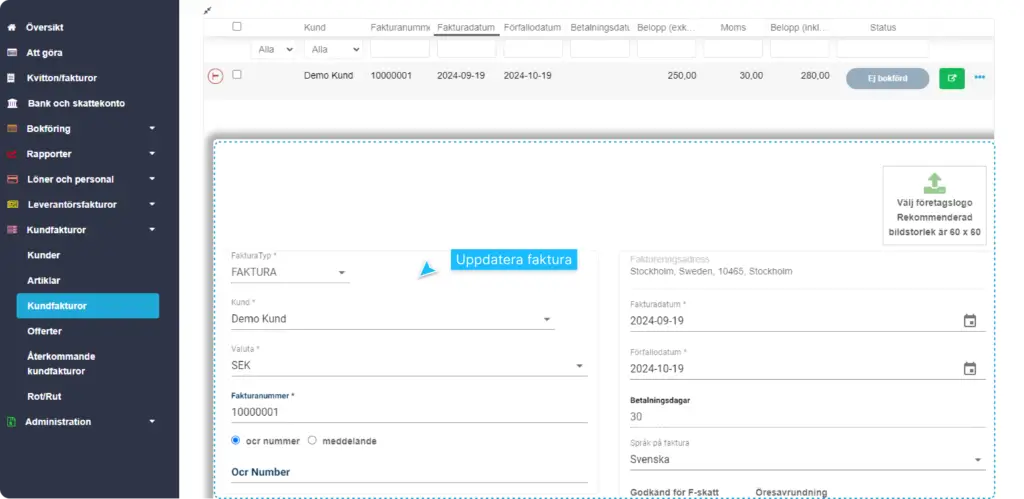The width and height of the screenshot is (1024, 499).
Task: Collapse the Kundfakturor menu arrow
Action: (x=152, y=230)
